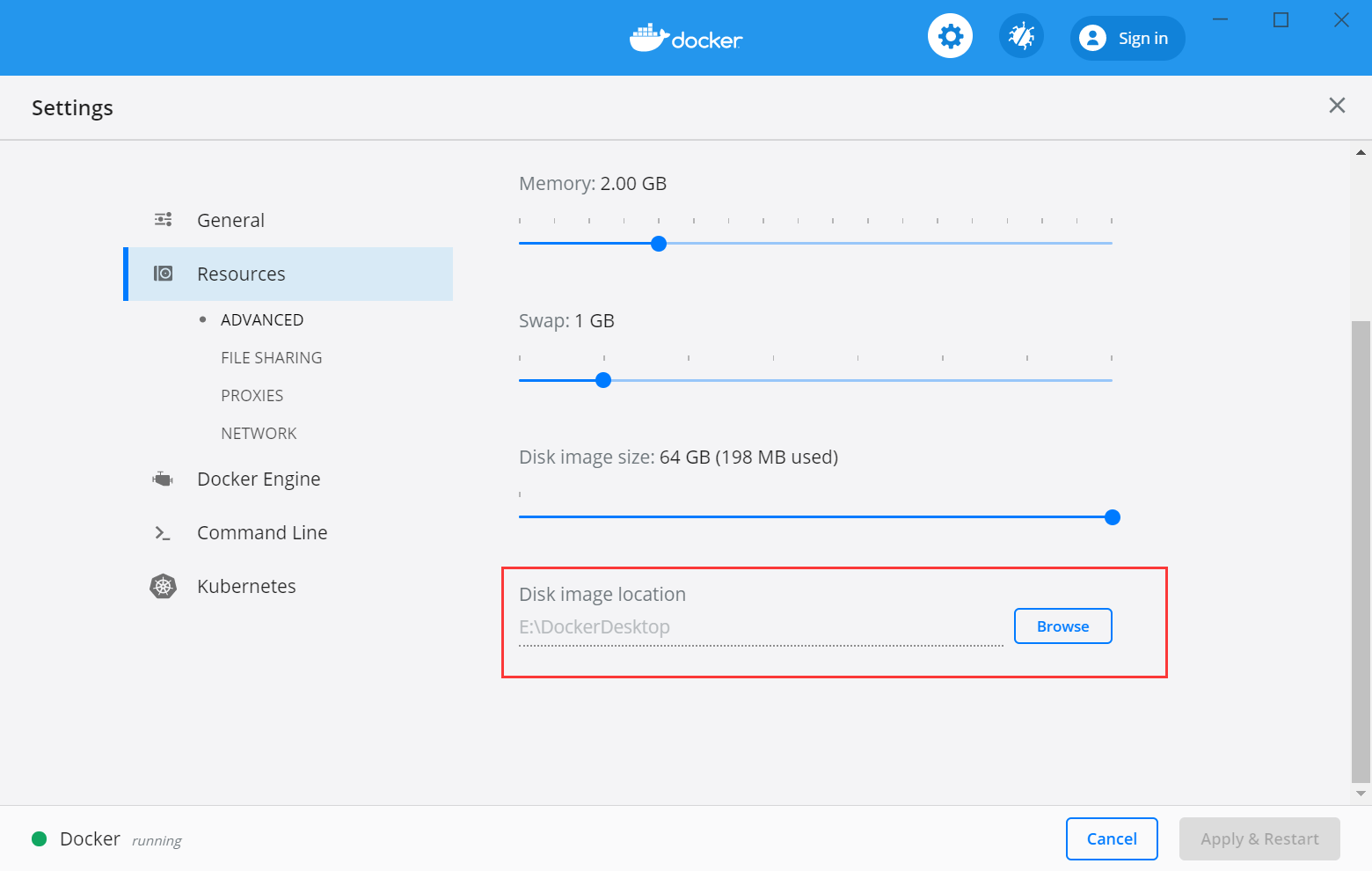Image resolution: width=1372 pixels, height=871 pixels.
Task: Select the General sliders icon
Action: (x=164, y=220)
